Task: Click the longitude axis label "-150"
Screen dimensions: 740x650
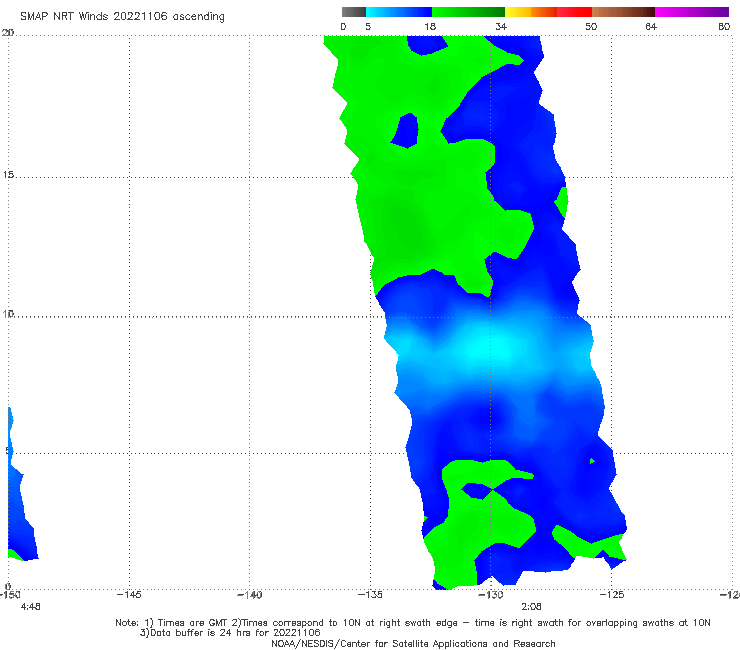Action: pyautogui.click(x=9, y=595)
